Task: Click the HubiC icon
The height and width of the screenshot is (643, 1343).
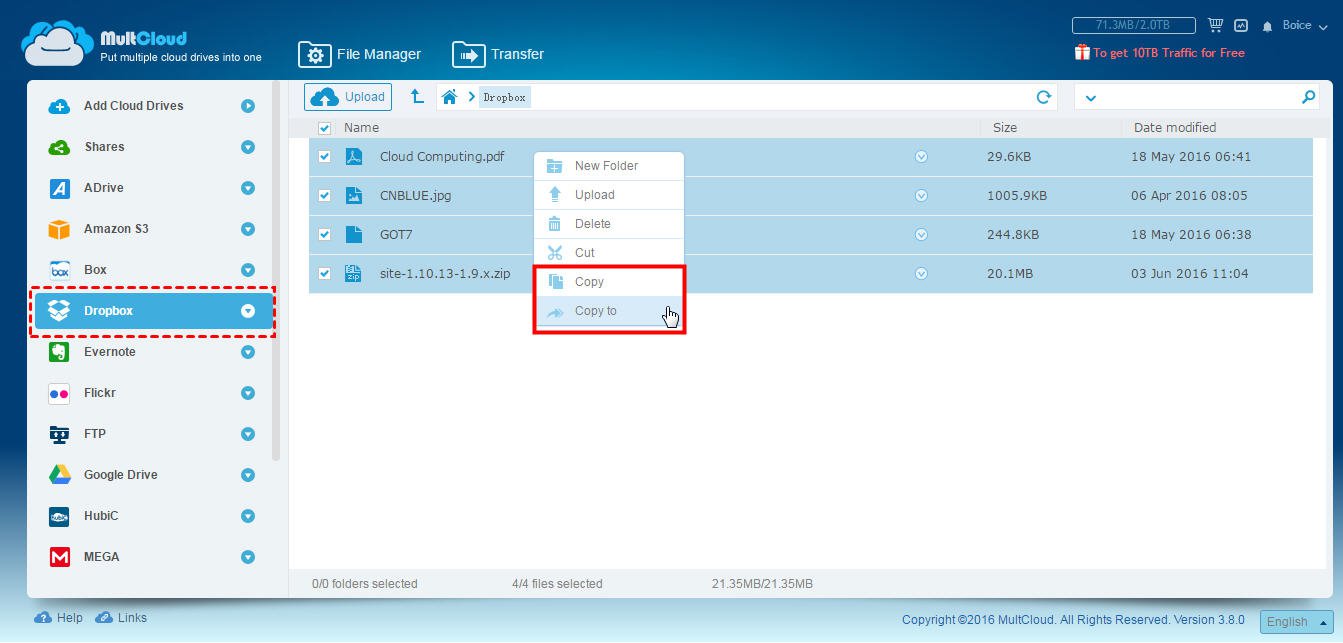Action: (x=59, y=516)
